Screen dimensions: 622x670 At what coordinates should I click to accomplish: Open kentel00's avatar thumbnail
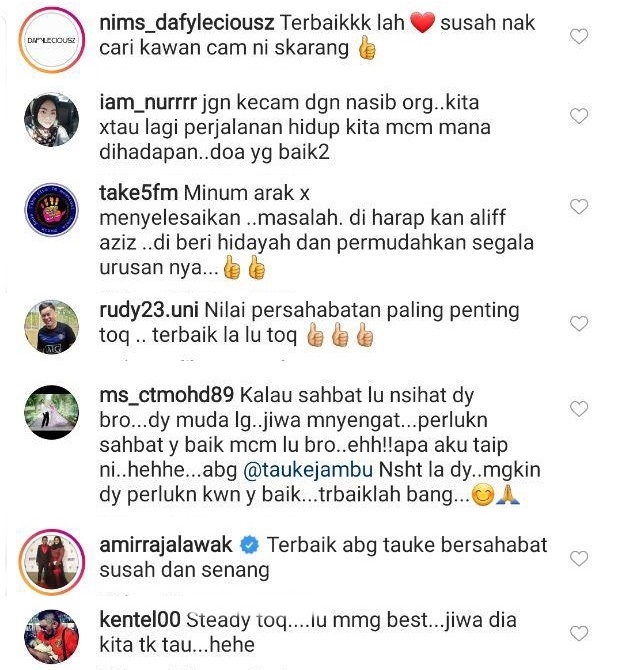[x=52, y=637]
